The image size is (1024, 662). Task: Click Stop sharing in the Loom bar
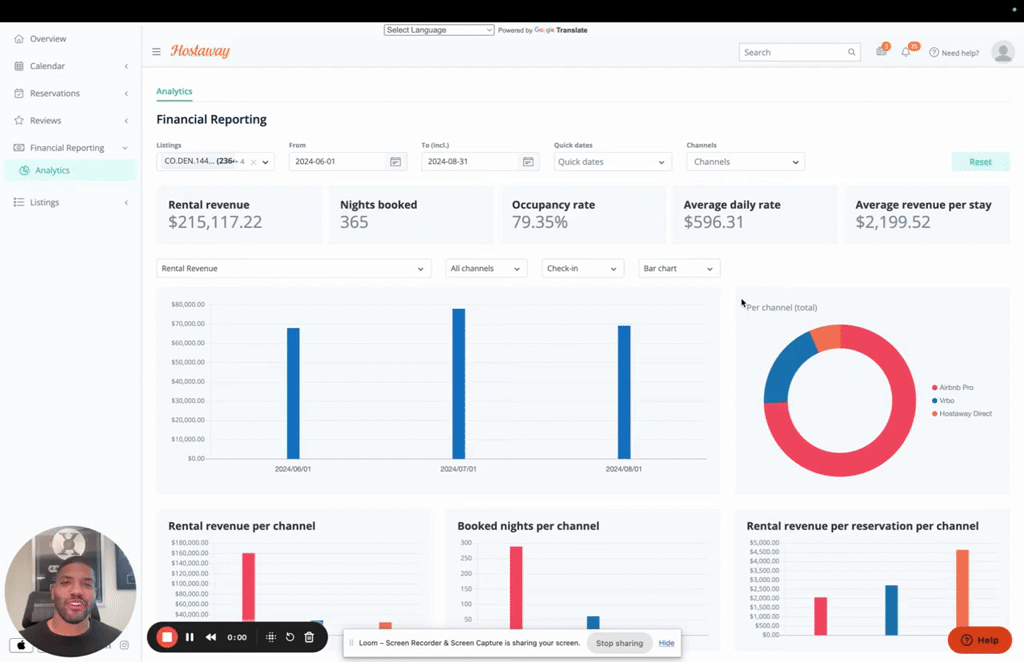tap(619, 643)
